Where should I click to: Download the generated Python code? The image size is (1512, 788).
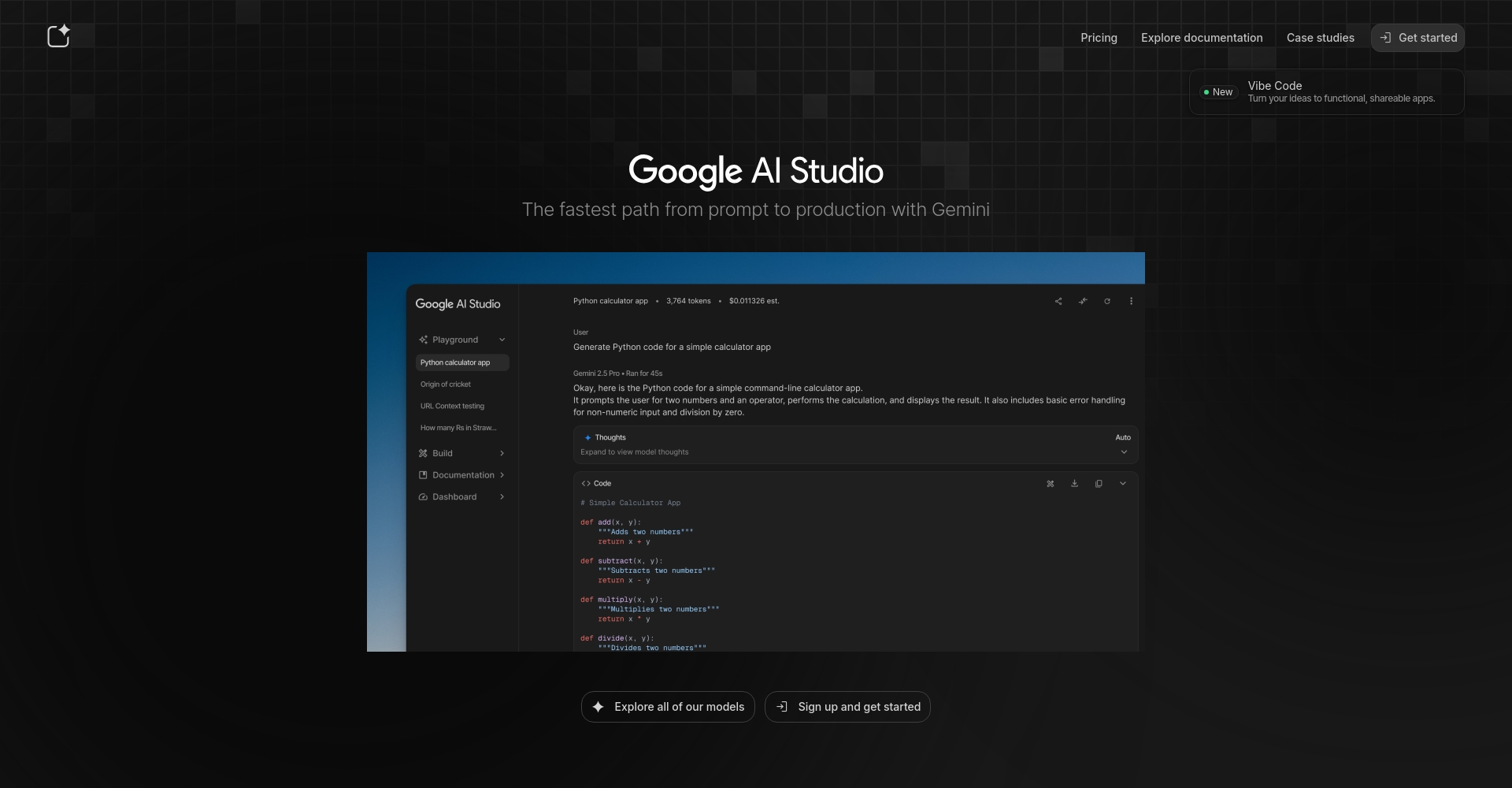tap(1074, 484)
